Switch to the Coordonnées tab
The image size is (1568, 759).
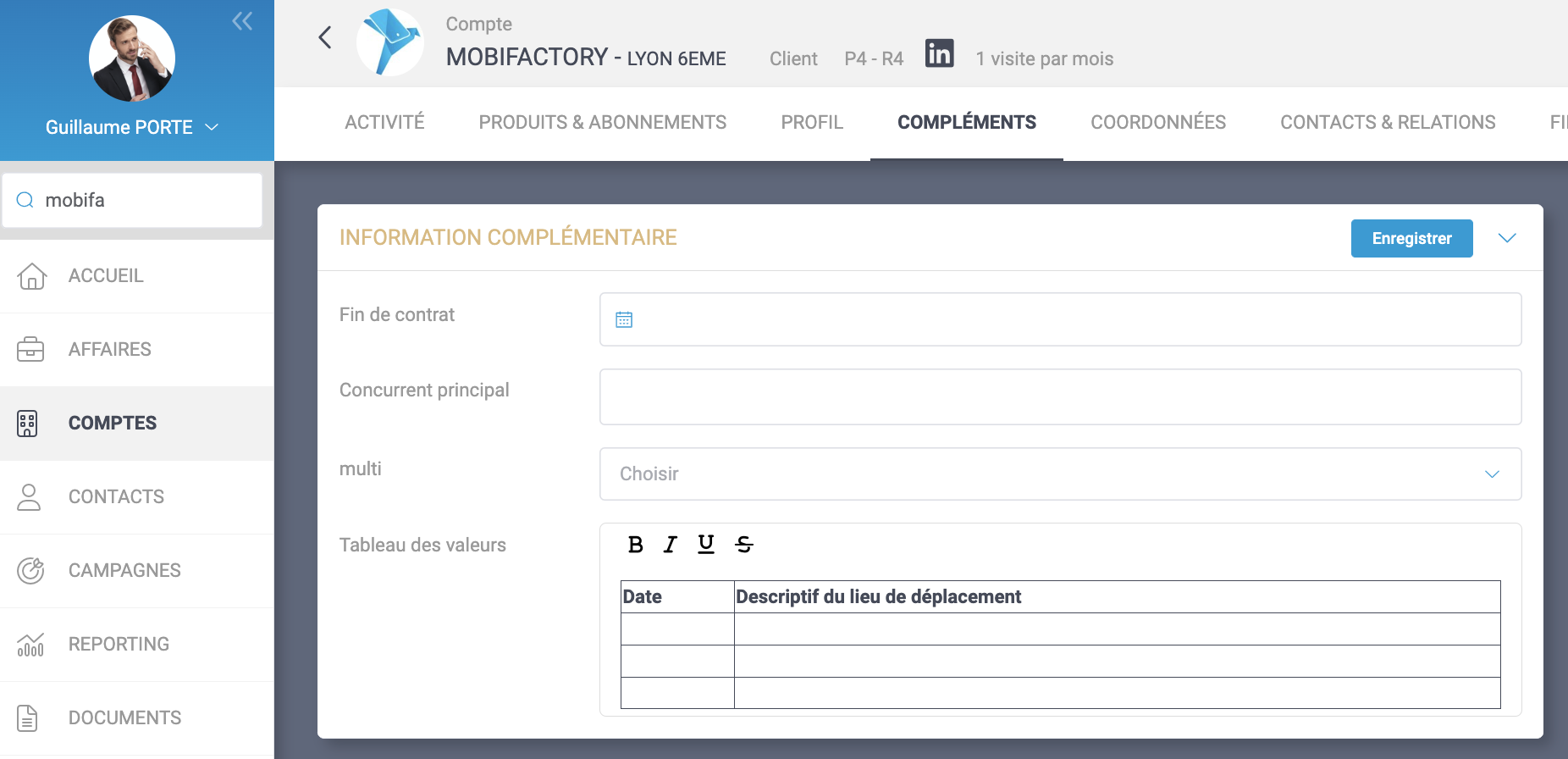pos(1157,123)
